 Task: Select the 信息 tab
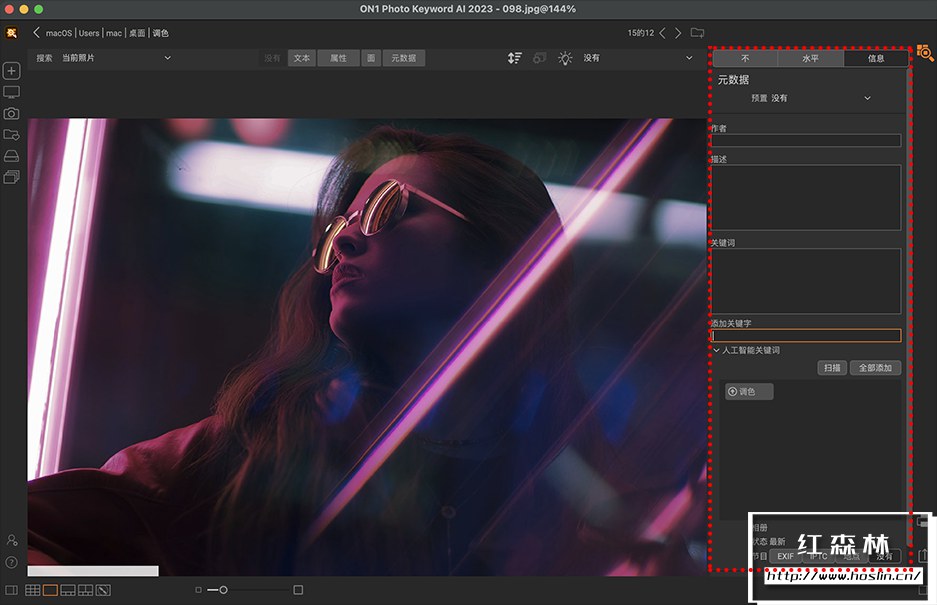coord(876,58)
